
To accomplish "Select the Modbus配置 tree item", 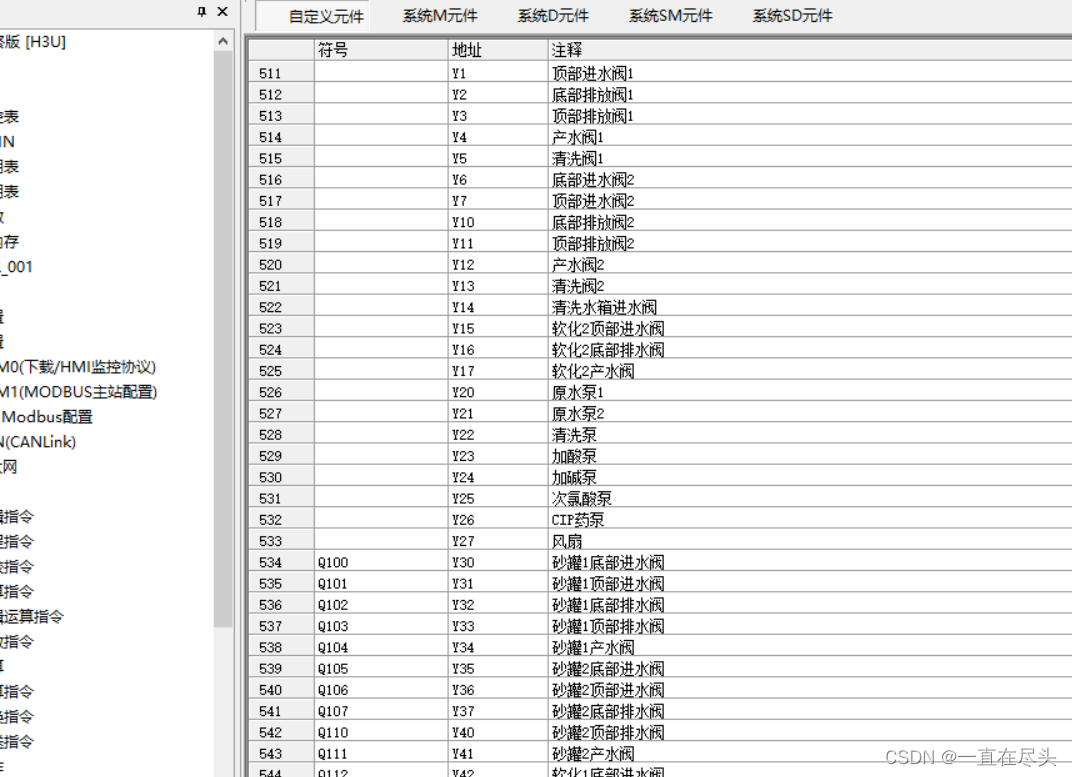I will coord(47,417).
